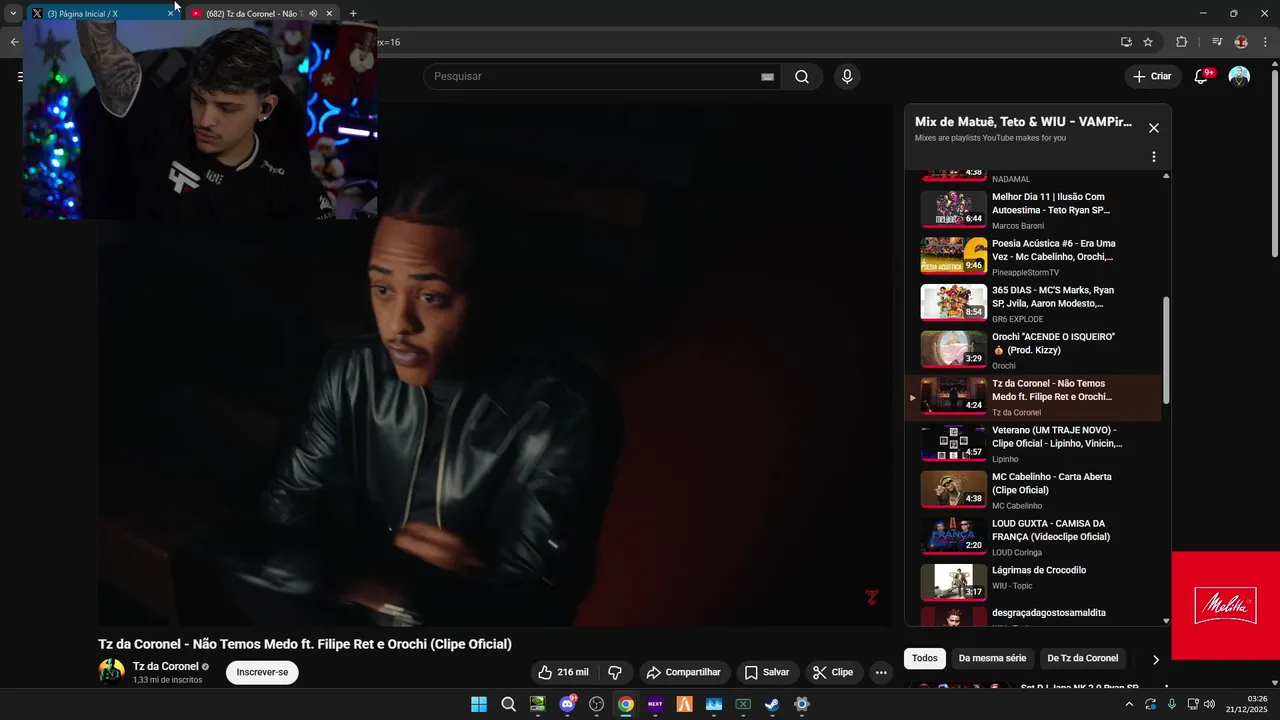Select the De Tz da Coronel chip
The width and height of the screenshot is (1280, 720).
coord(1083,658)
